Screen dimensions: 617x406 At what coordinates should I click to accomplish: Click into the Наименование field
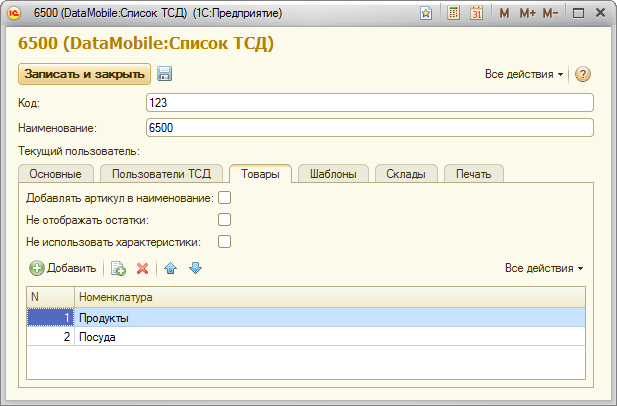coord(369,128)
